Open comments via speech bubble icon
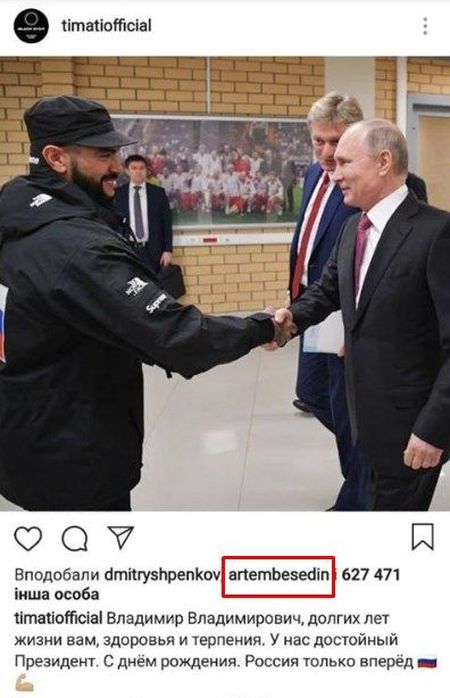Viewport: 450px width, 698px height. coord(75,539)
